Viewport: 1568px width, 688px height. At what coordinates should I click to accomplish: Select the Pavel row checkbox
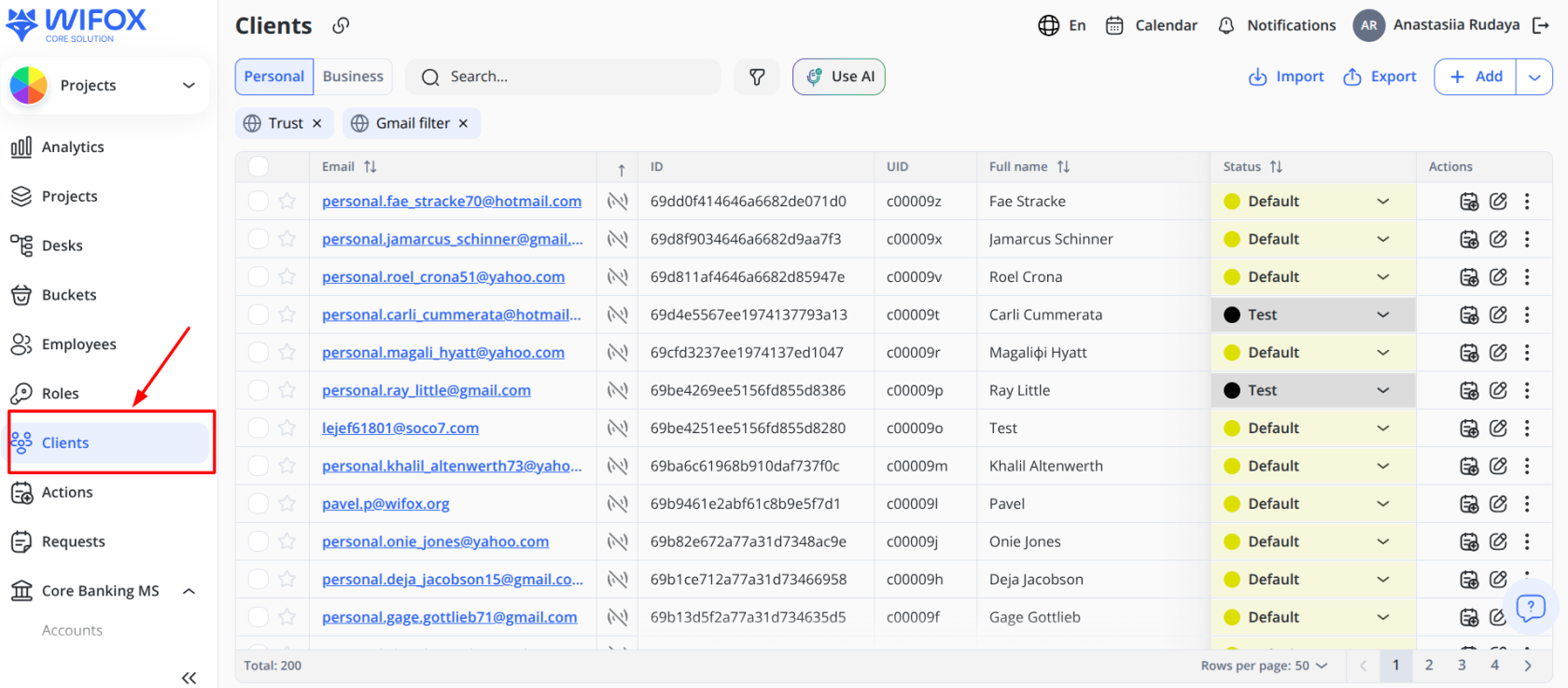click(259, 503)
